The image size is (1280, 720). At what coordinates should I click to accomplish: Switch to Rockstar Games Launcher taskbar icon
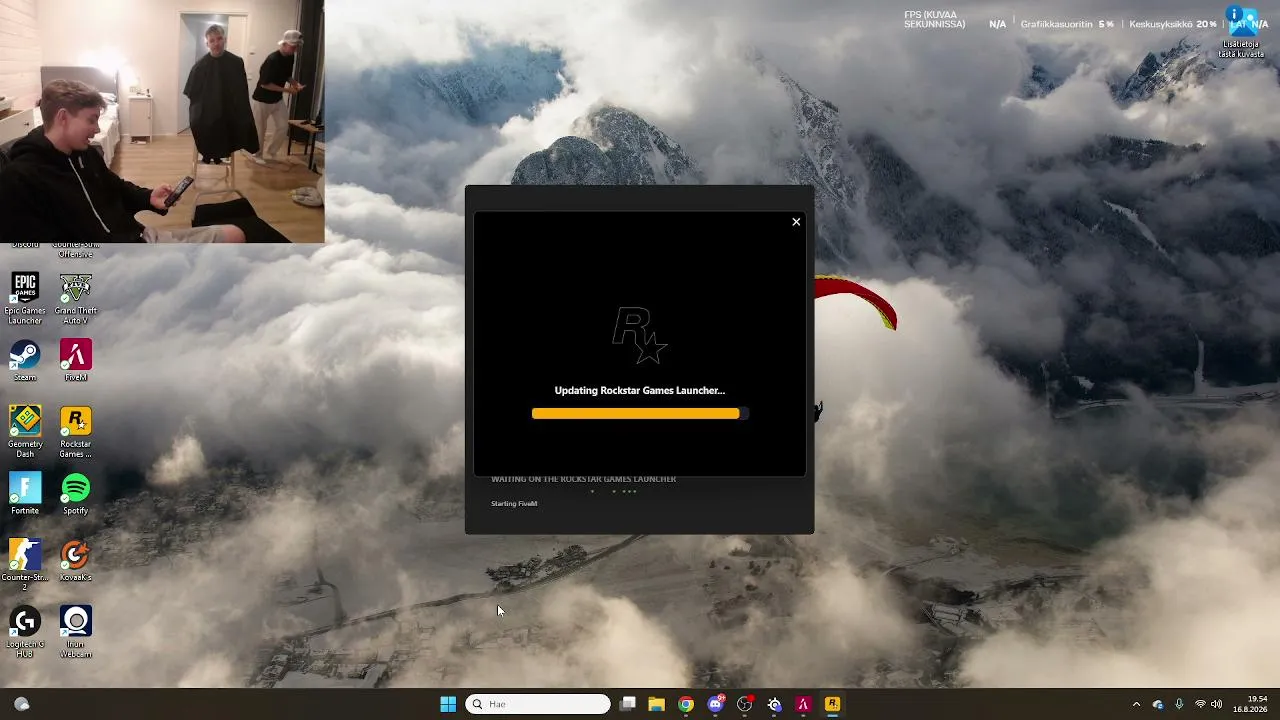click(832, 704)
